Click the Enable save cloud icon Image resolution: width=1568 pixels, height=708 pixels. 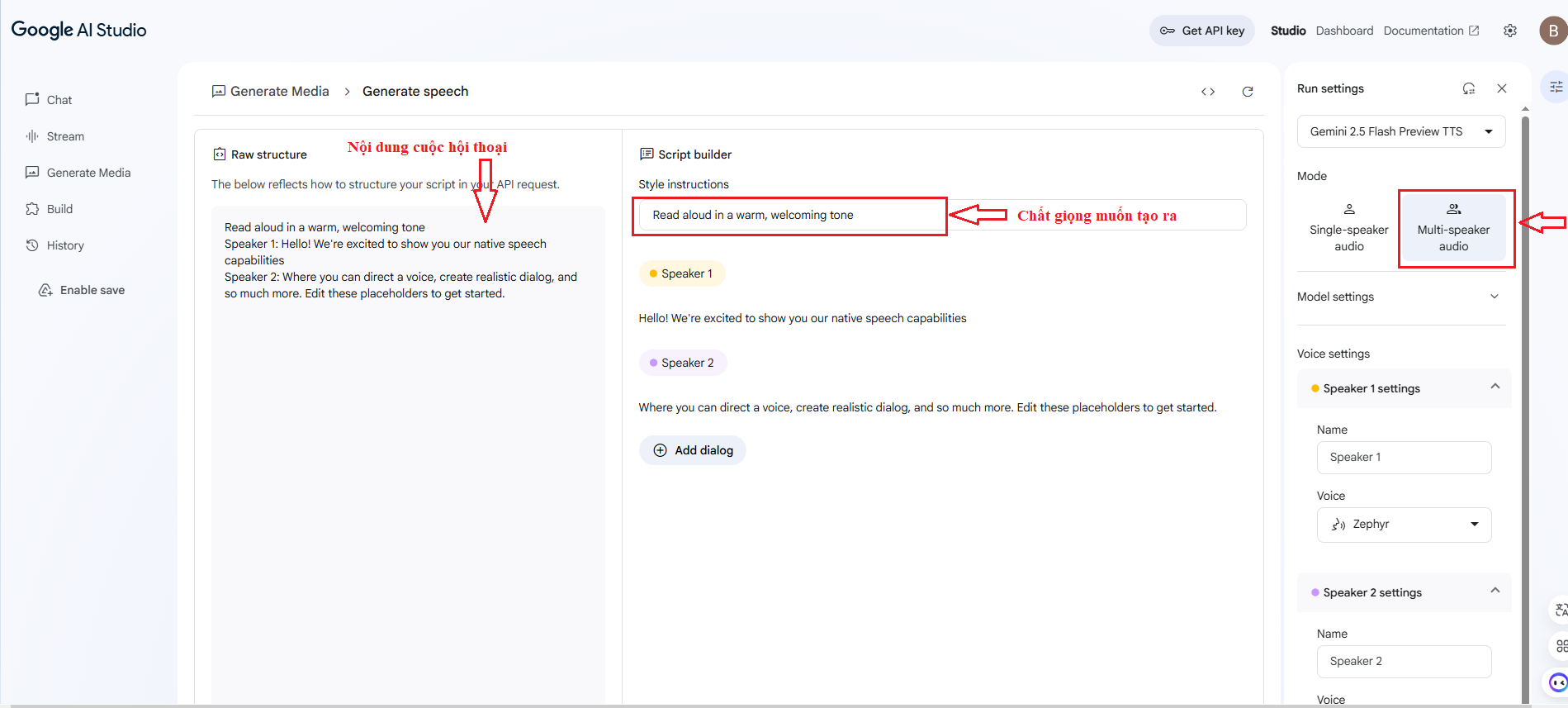[x=45, y=290]
